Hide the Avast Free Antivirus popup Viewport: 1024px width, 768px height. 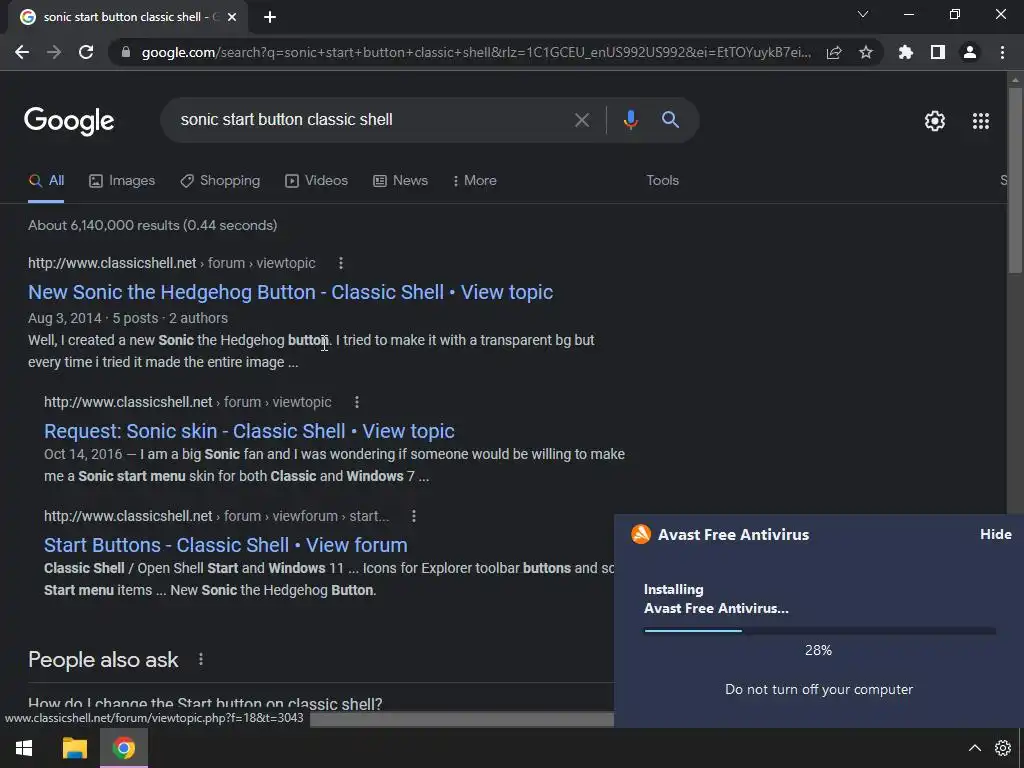click(995, 534)
